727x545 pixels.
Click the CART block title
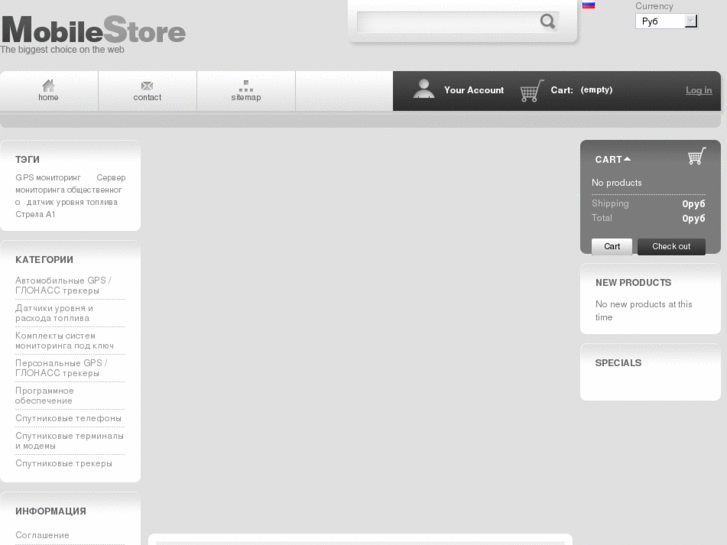coord(608,160)
